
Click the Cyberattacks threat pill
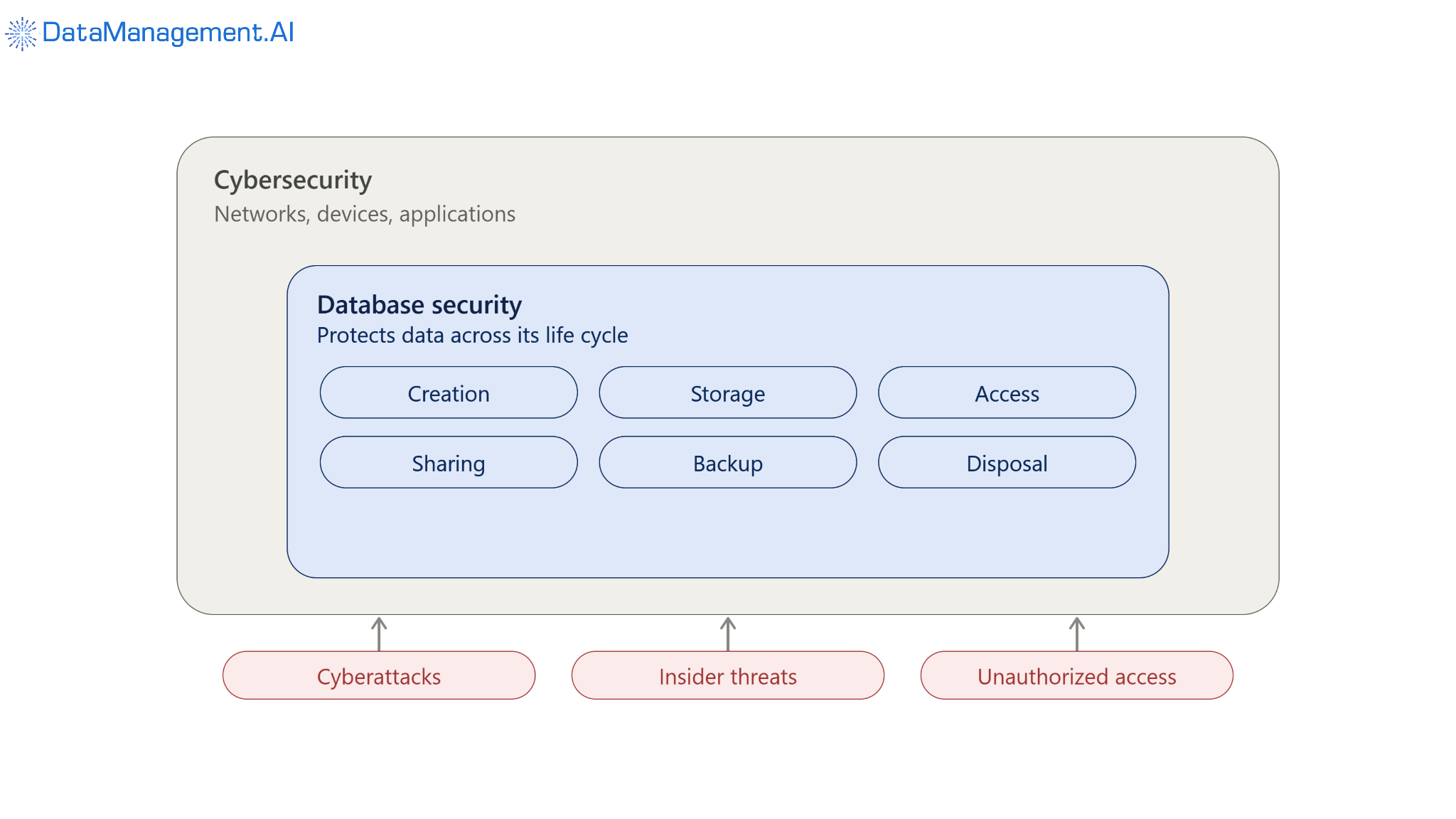pos(379,675)
